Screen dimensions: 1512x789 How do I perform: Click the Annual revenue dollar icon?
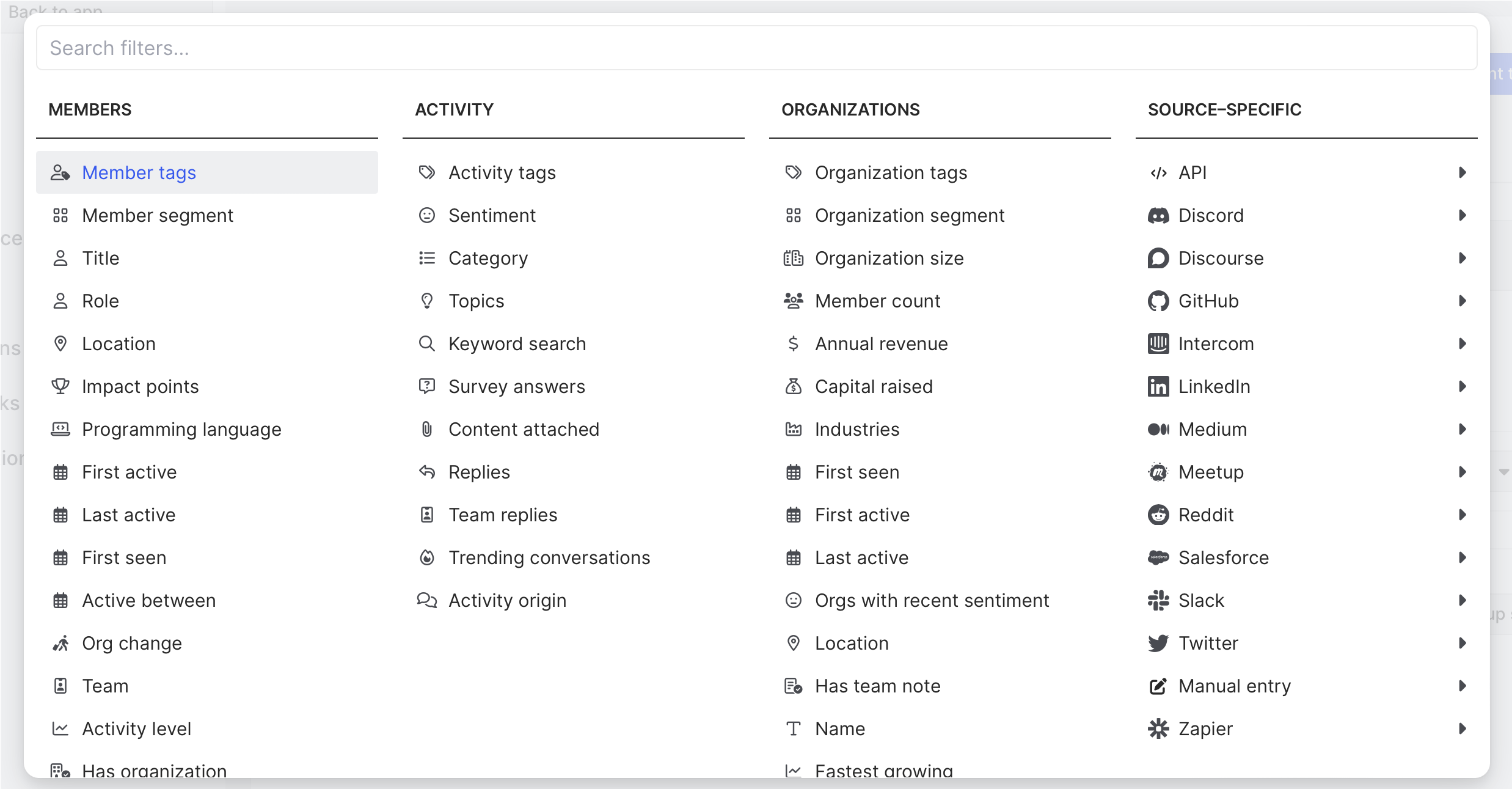tap(793, 343)
